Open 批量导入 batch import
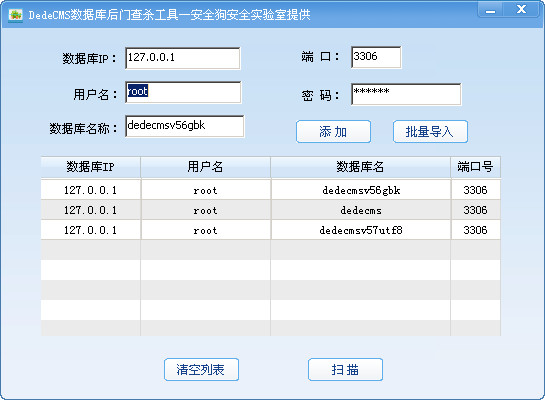The image size is (545, 400). click(430, 132)
